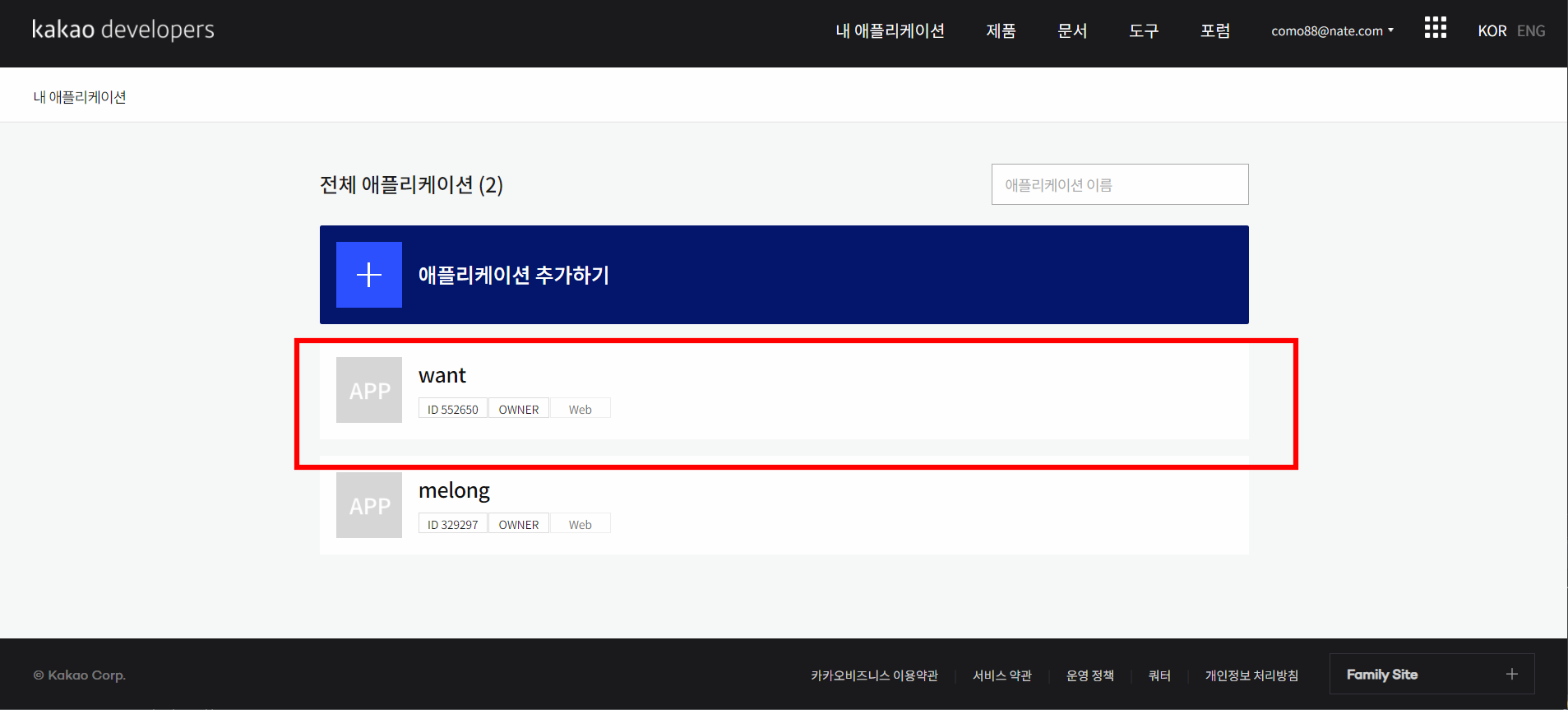Click ID 329297 tag

pos(453,524)
